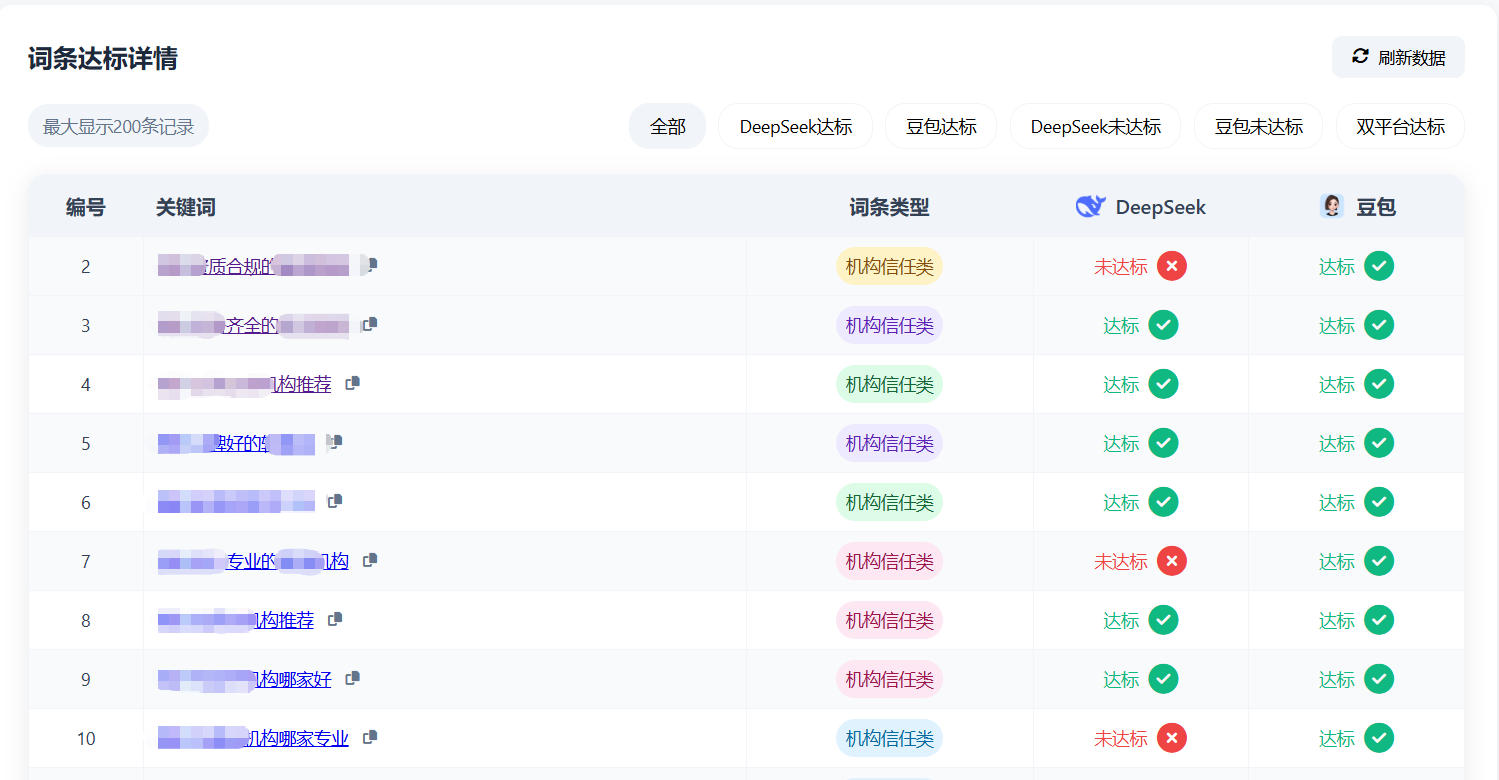Click the refresh arrows icon on 刷新数据

pos(1358,57)
